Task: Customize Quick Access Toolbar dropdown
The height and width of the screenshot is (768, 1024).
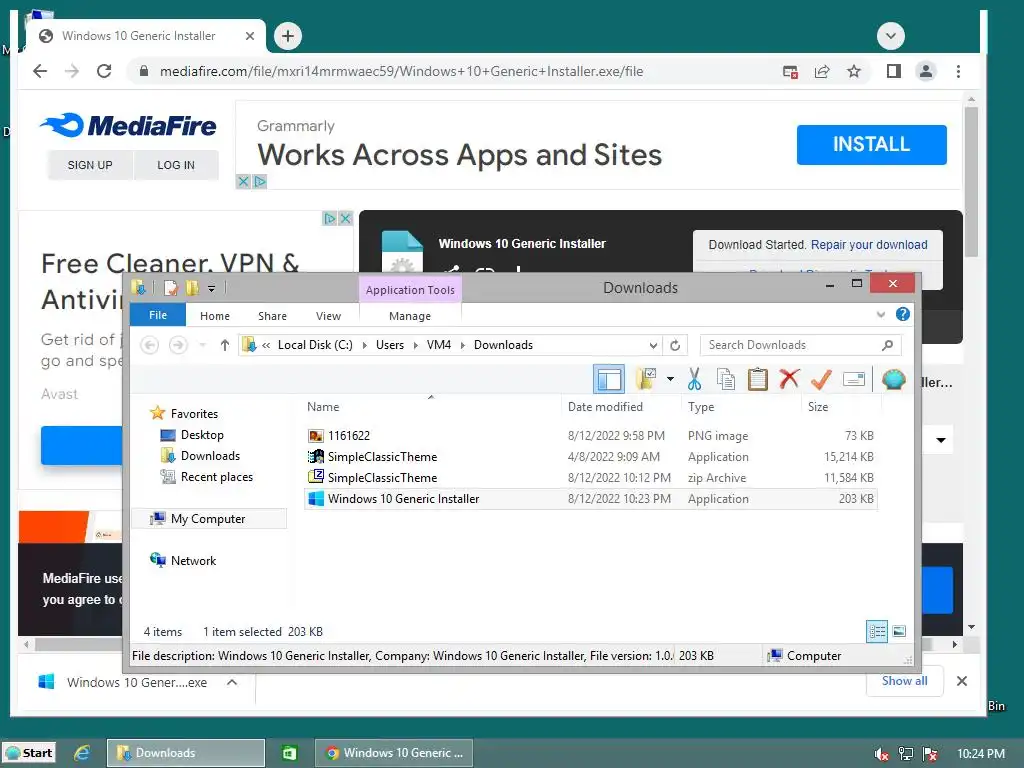Action: [x=212, y=287]
